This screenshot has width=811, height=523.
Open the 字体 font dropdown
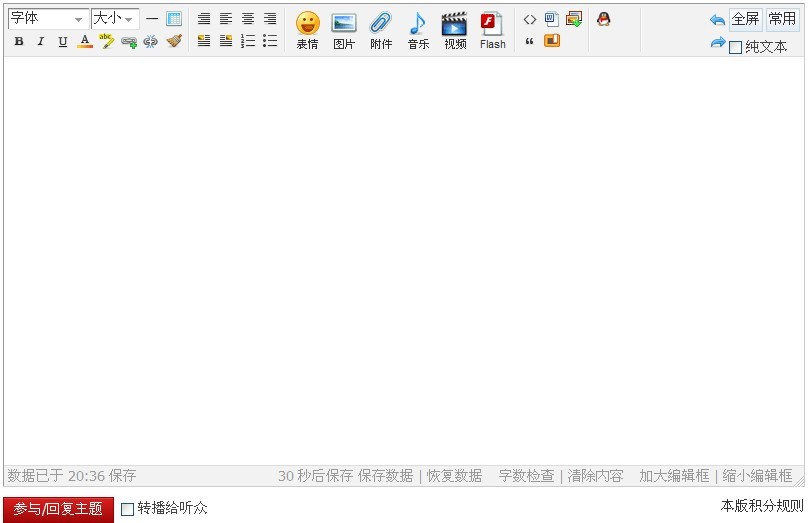pos(48,19)
